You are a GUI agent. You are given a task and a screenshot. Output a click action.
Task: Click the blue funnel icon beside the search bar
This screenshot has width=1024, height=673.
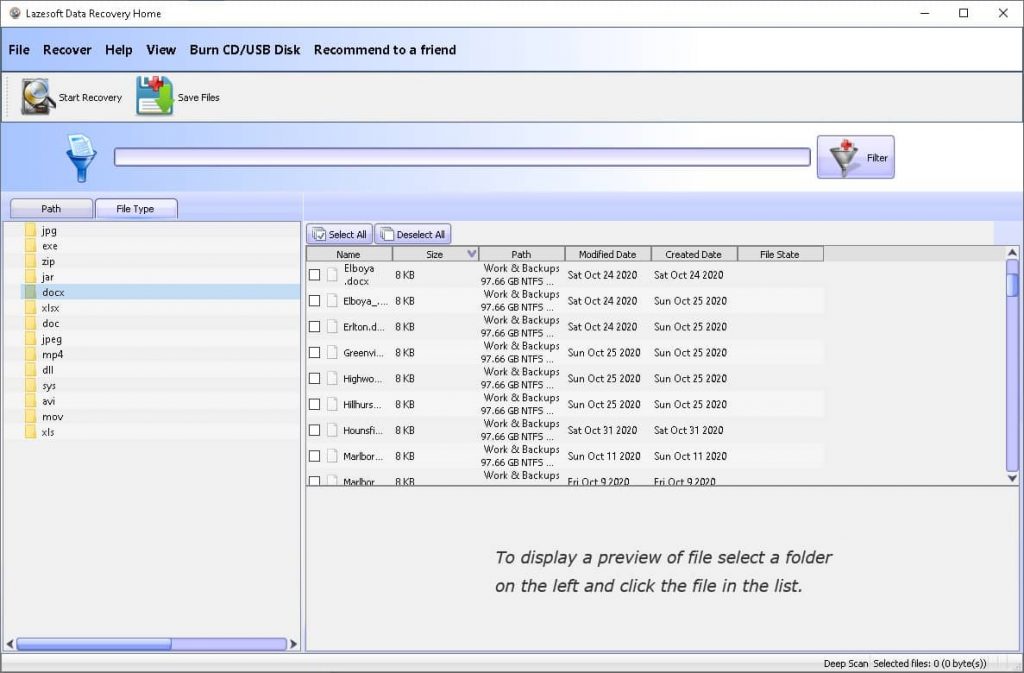pyautogui.click(x=82, y=156)
